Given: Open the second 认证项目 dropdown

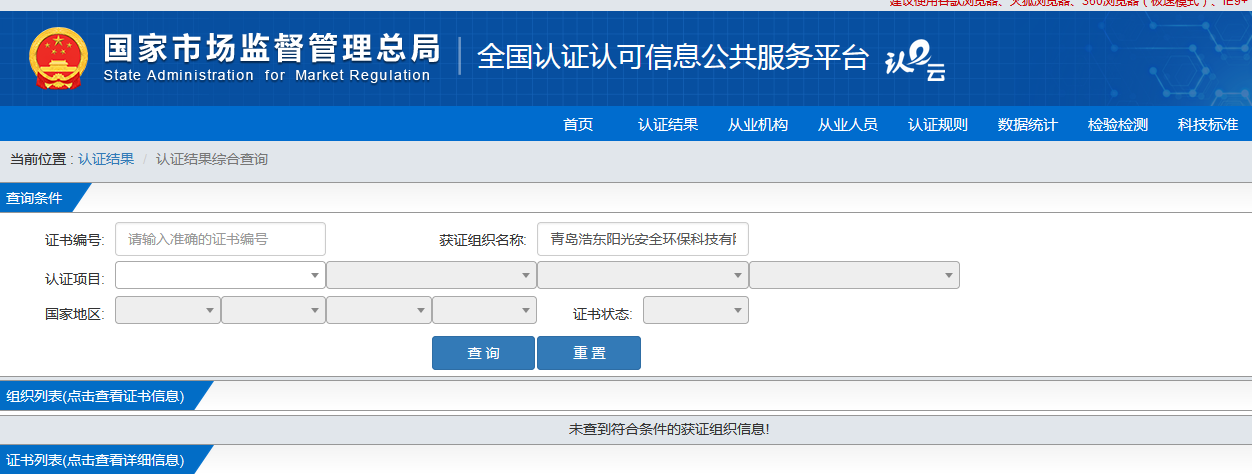Looking at the screenshot, I should coord(432,275).
